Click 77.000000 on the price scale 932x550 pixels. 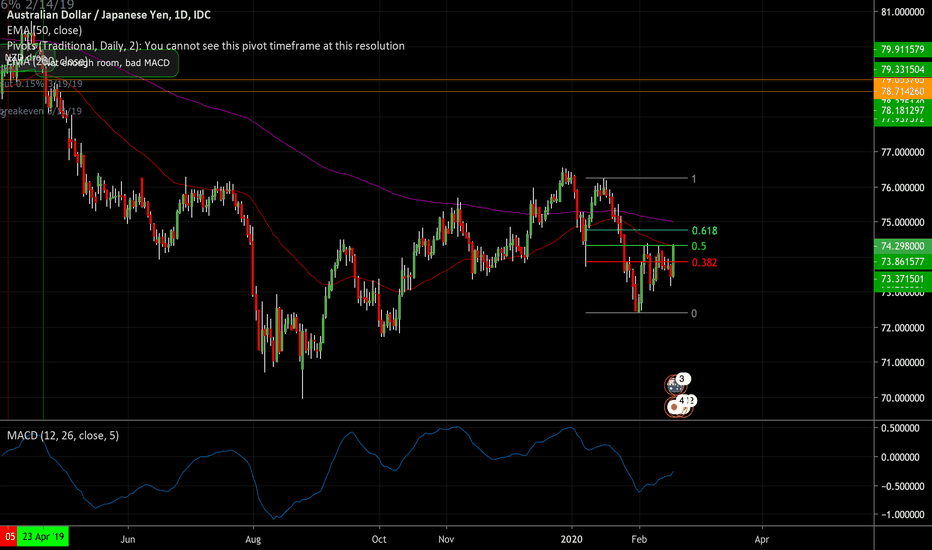(902, 152)
